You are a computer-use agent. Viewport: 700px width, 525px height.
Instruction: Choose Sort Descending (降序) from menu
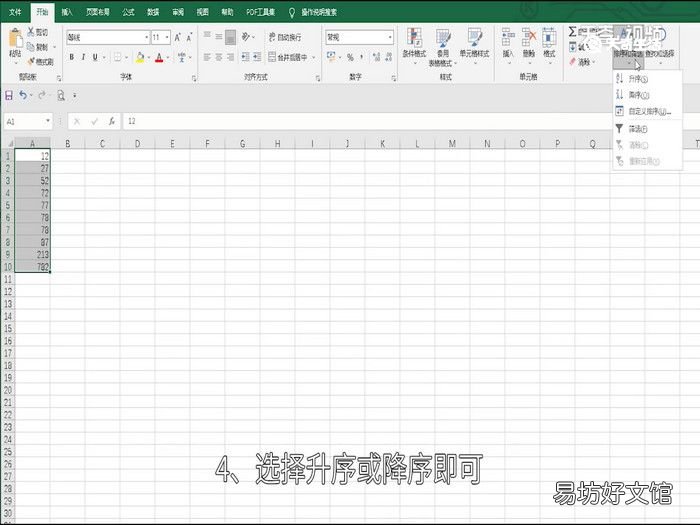click(x=646, y=95)
